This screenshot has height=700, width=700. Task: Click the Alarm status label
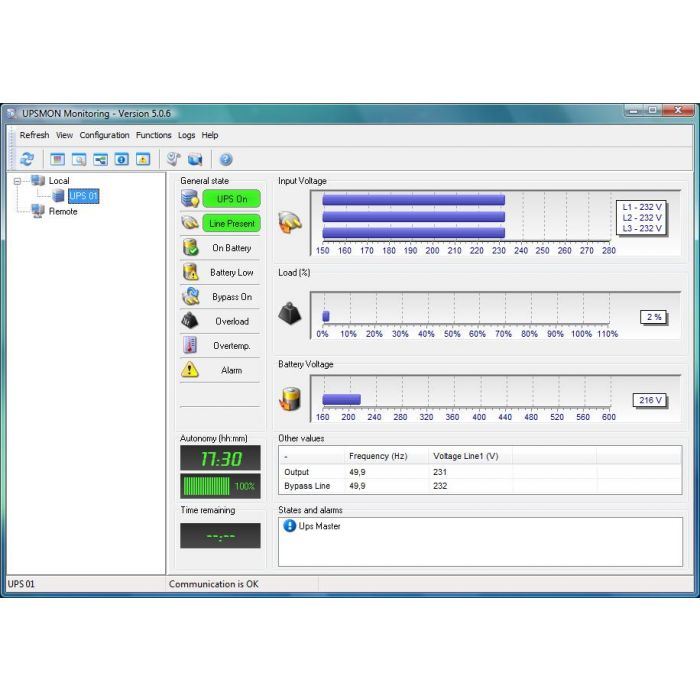231,370
